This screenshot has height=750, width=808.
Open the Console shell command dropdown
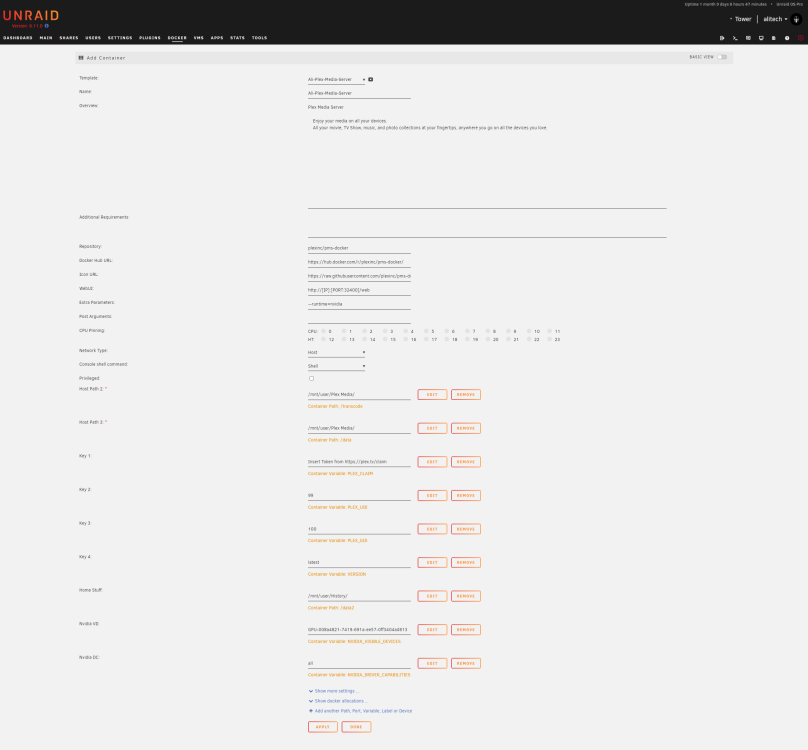[336, 366]
